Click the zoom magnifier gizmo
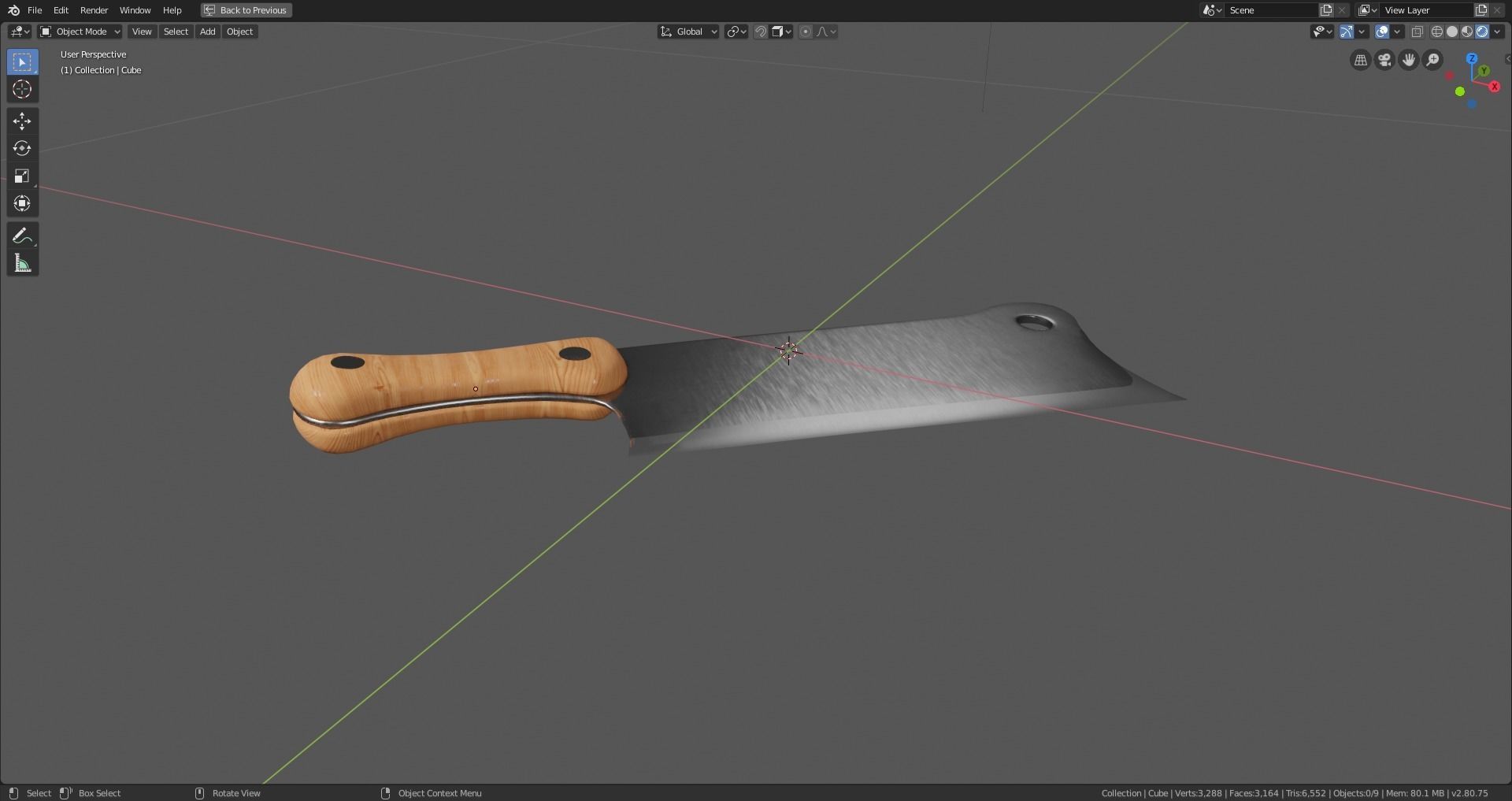This screenshot has height=801, width=1512. pyautogui.click(x=1432, y=59)
